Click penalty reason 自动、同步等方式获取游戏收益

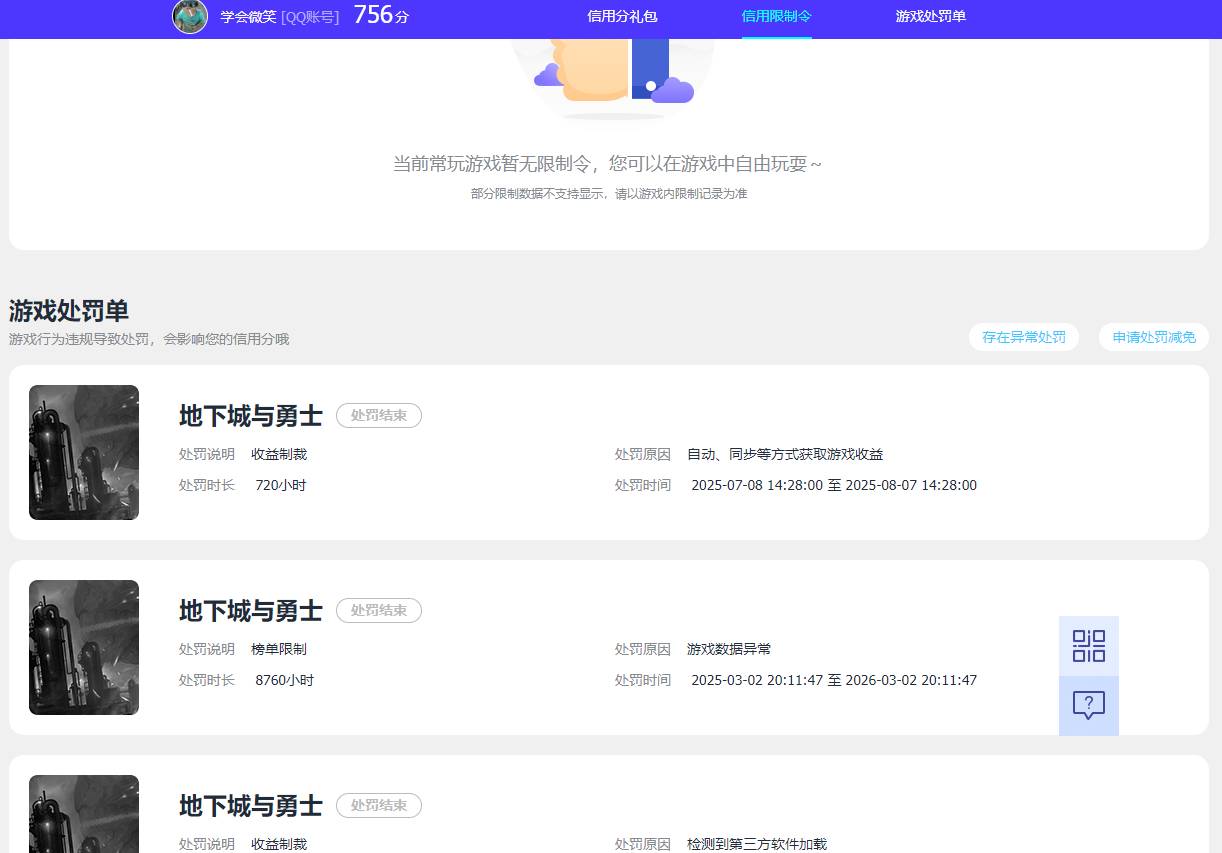(784, 453)
